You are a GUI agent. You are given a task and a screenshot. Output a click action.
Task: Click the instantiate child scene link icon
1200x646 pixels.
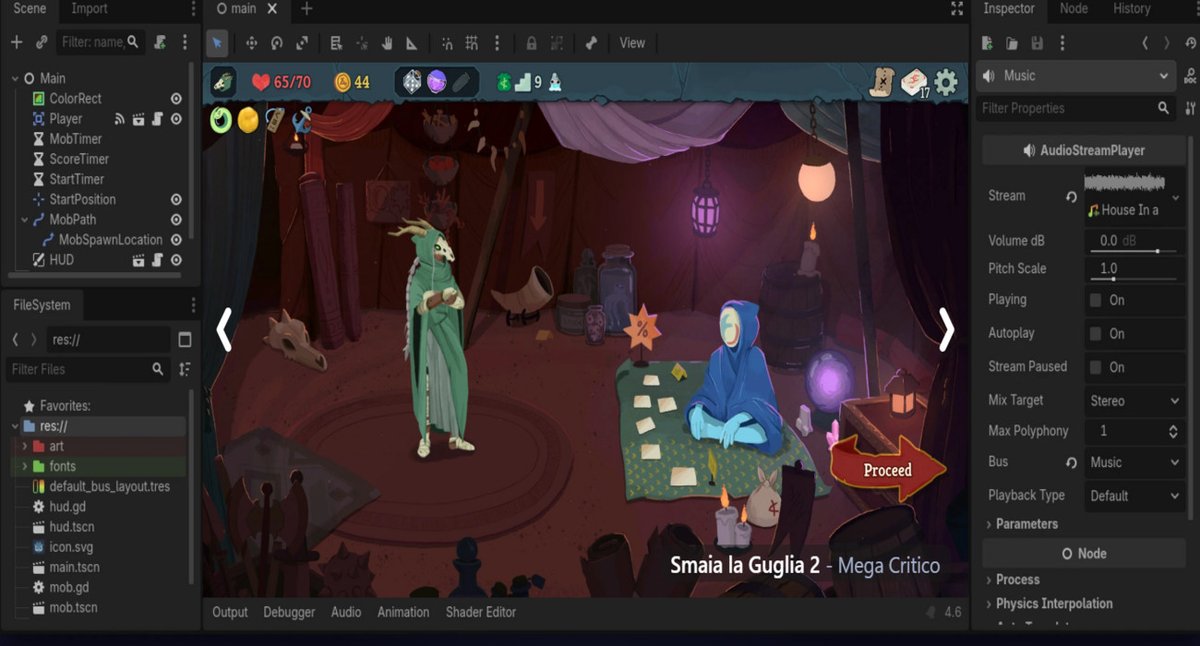[41, 43]
